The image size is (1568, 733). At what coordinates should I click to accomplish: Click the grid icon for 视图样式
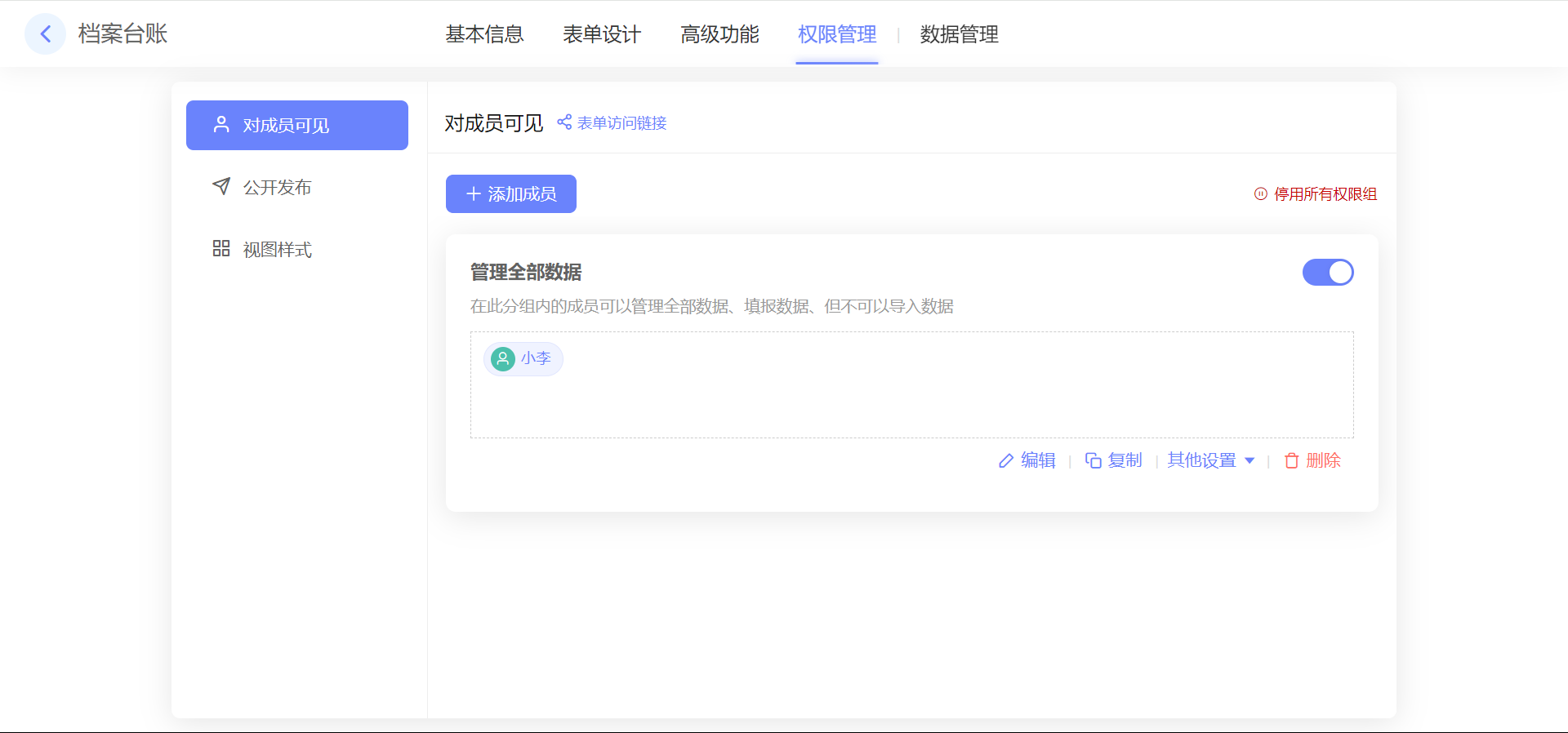pos(221,249)
